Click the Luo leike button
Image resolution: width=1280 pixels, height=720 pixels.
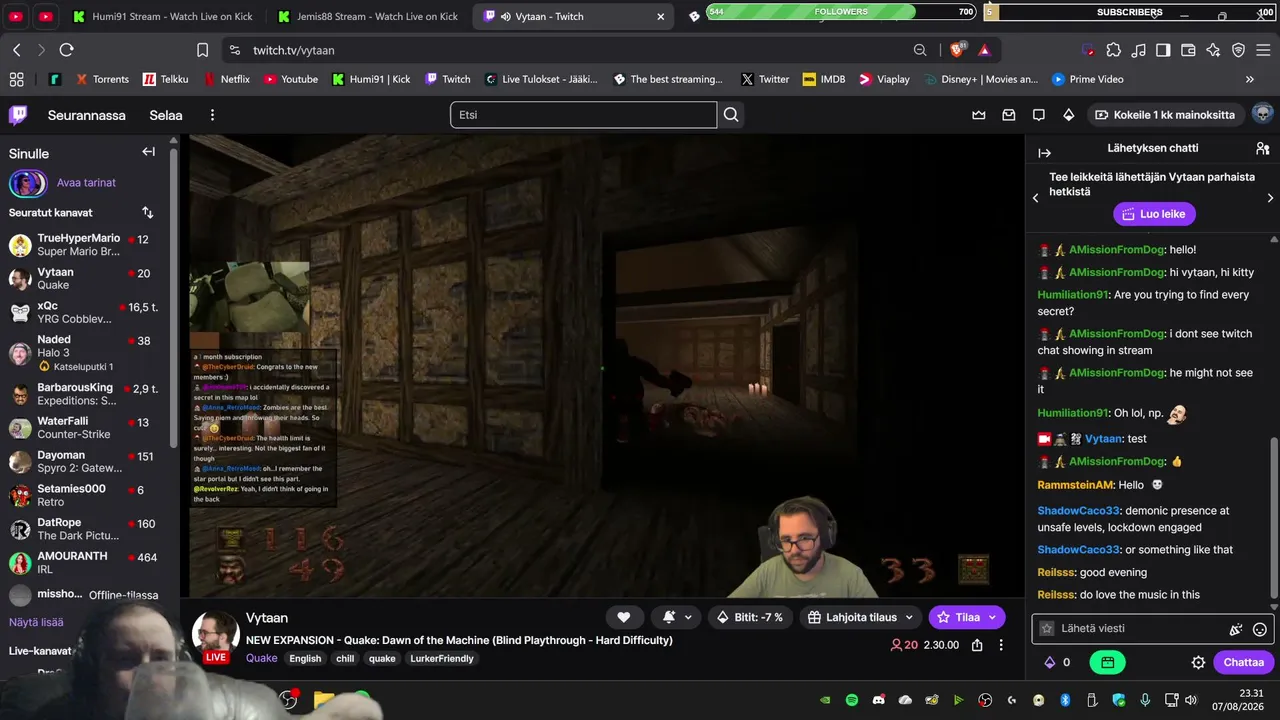[x=1154, y=214]
